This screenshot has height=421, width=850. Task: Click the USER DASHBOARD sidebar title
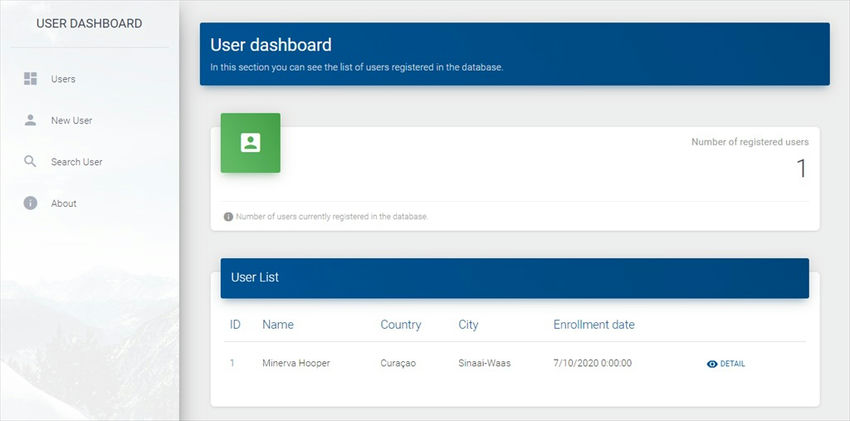tap(89, 23)
